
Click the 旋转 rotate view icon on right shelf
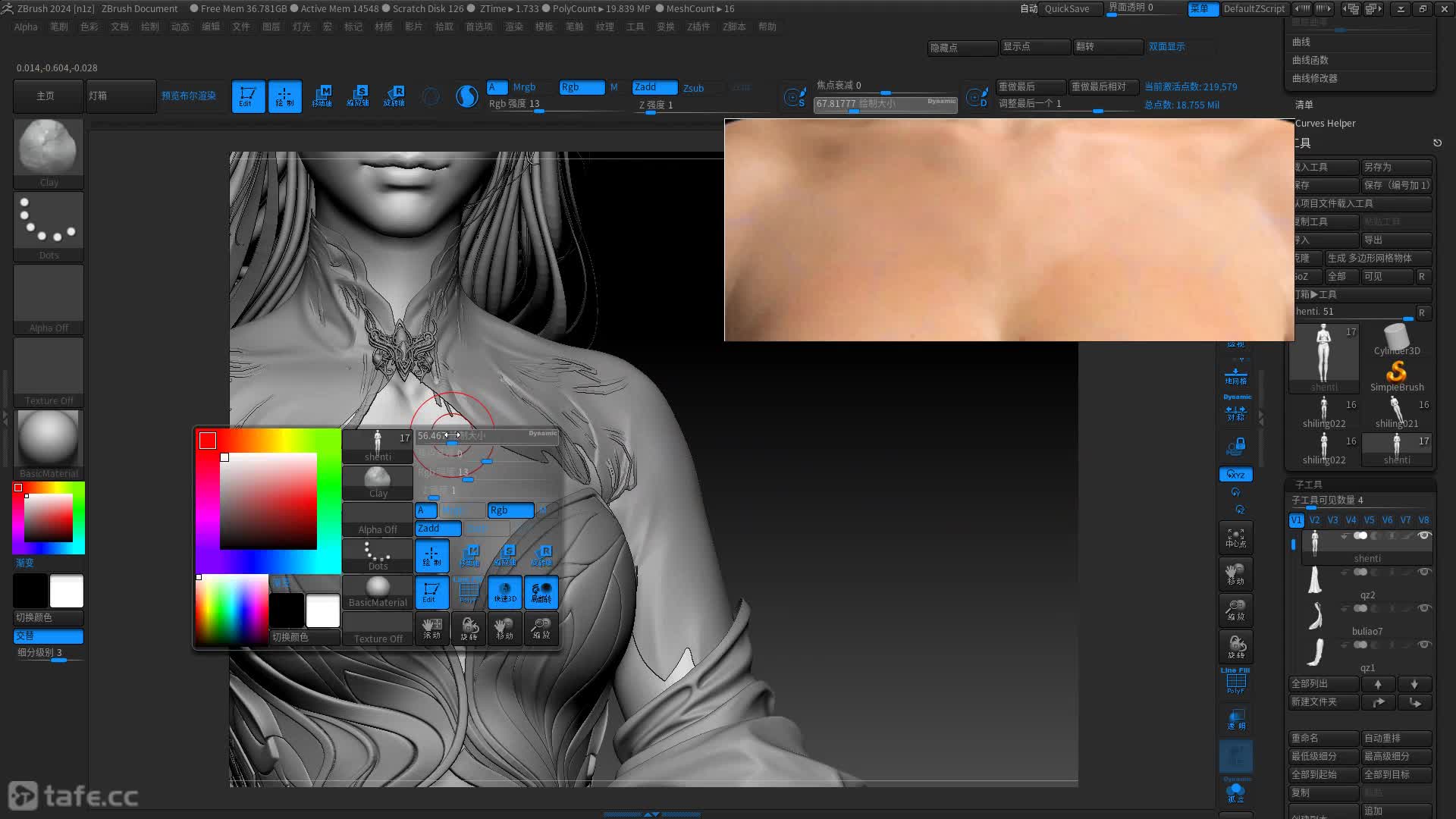point(1236,647)
